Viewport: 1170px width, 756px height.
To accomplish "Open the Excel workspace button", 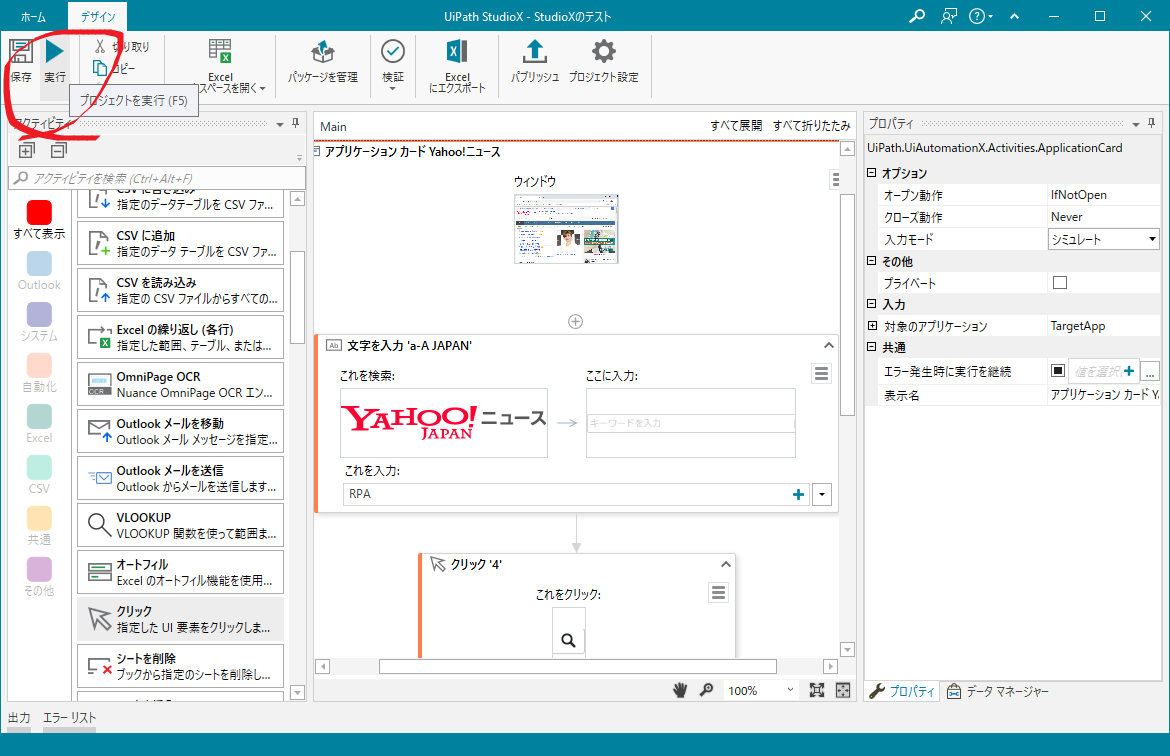I will coord(221,66).
